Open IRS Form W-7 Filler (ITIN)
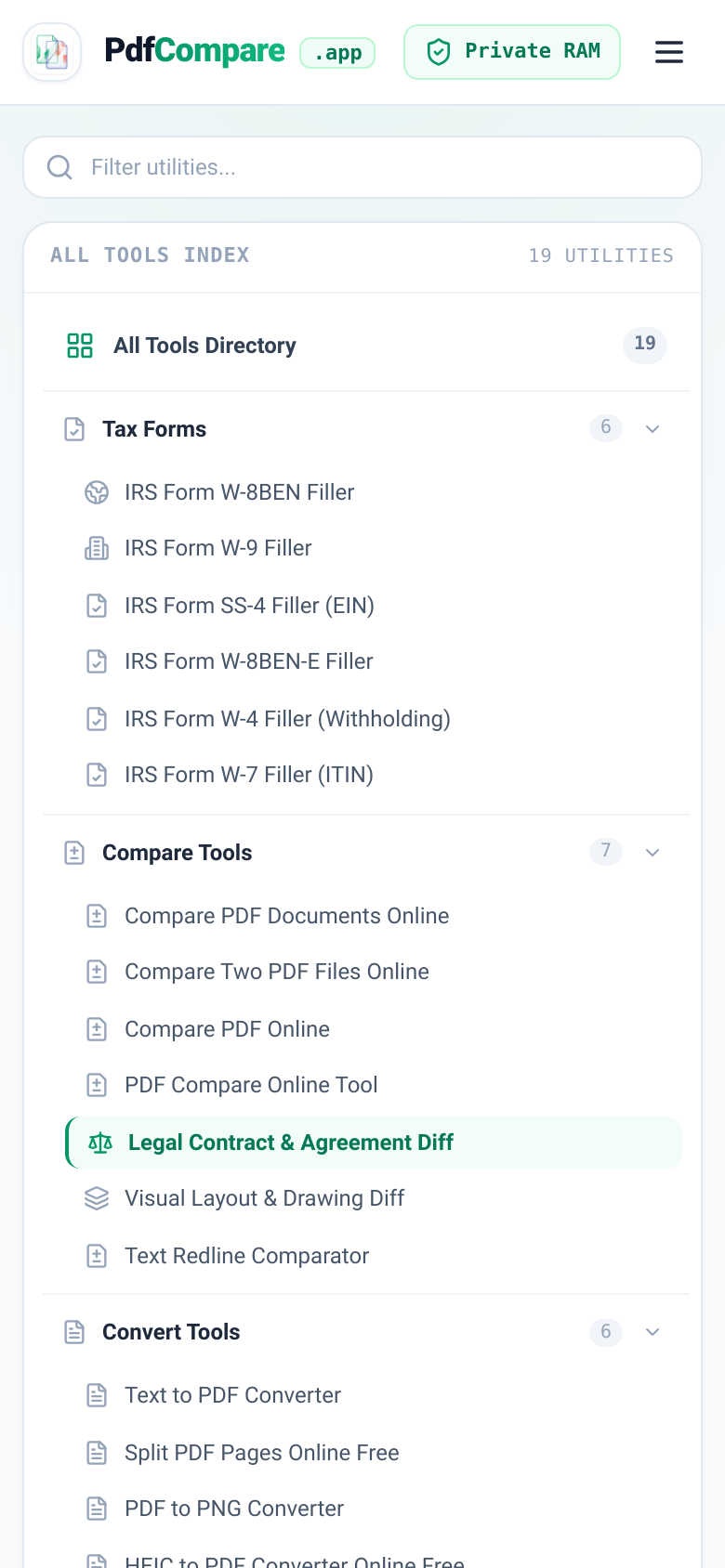The image size is (725, 1568). [x=374, y=775]
